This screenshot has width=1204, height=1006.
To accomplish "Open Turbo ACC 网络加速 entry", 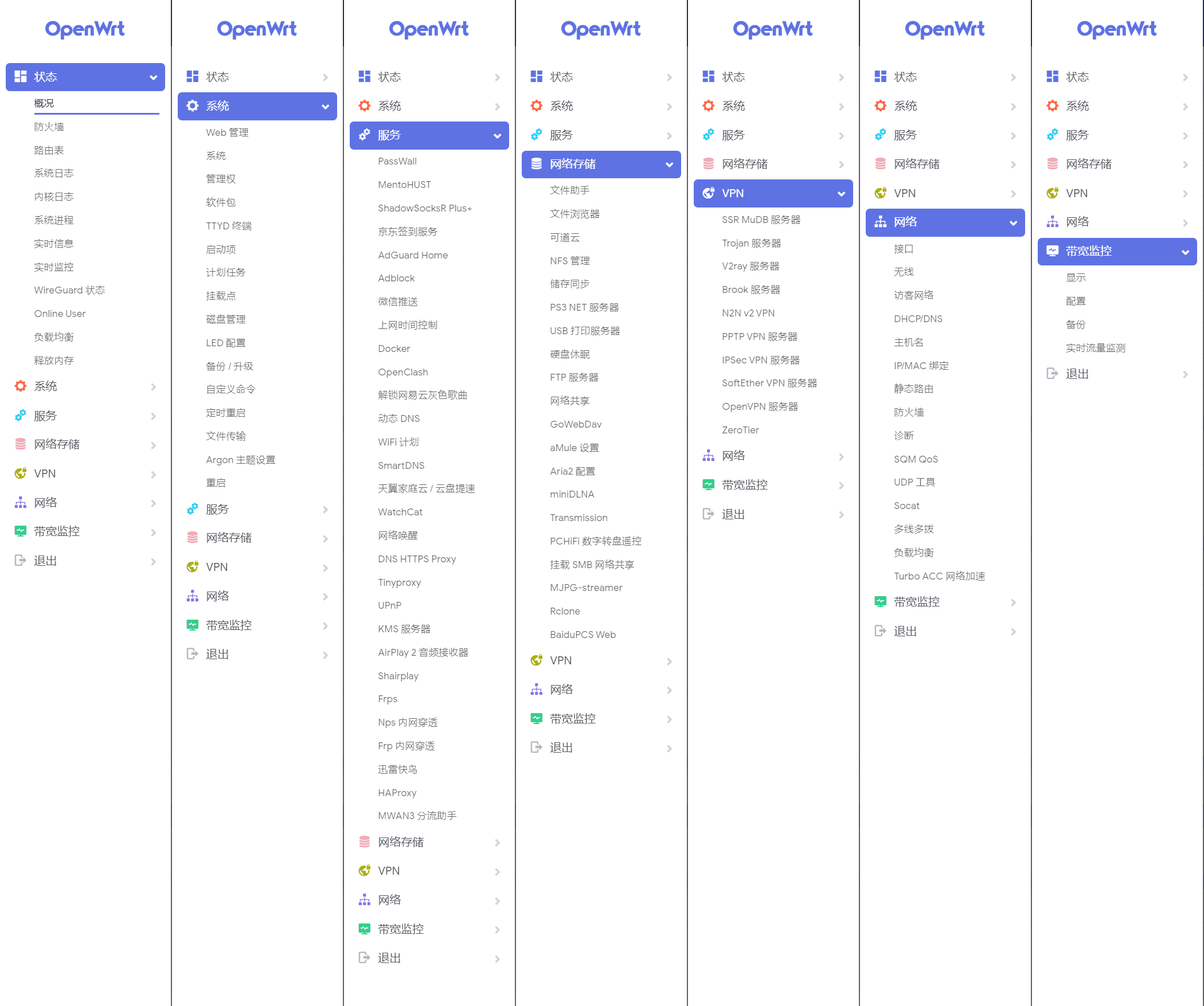I will coord(940,576).
